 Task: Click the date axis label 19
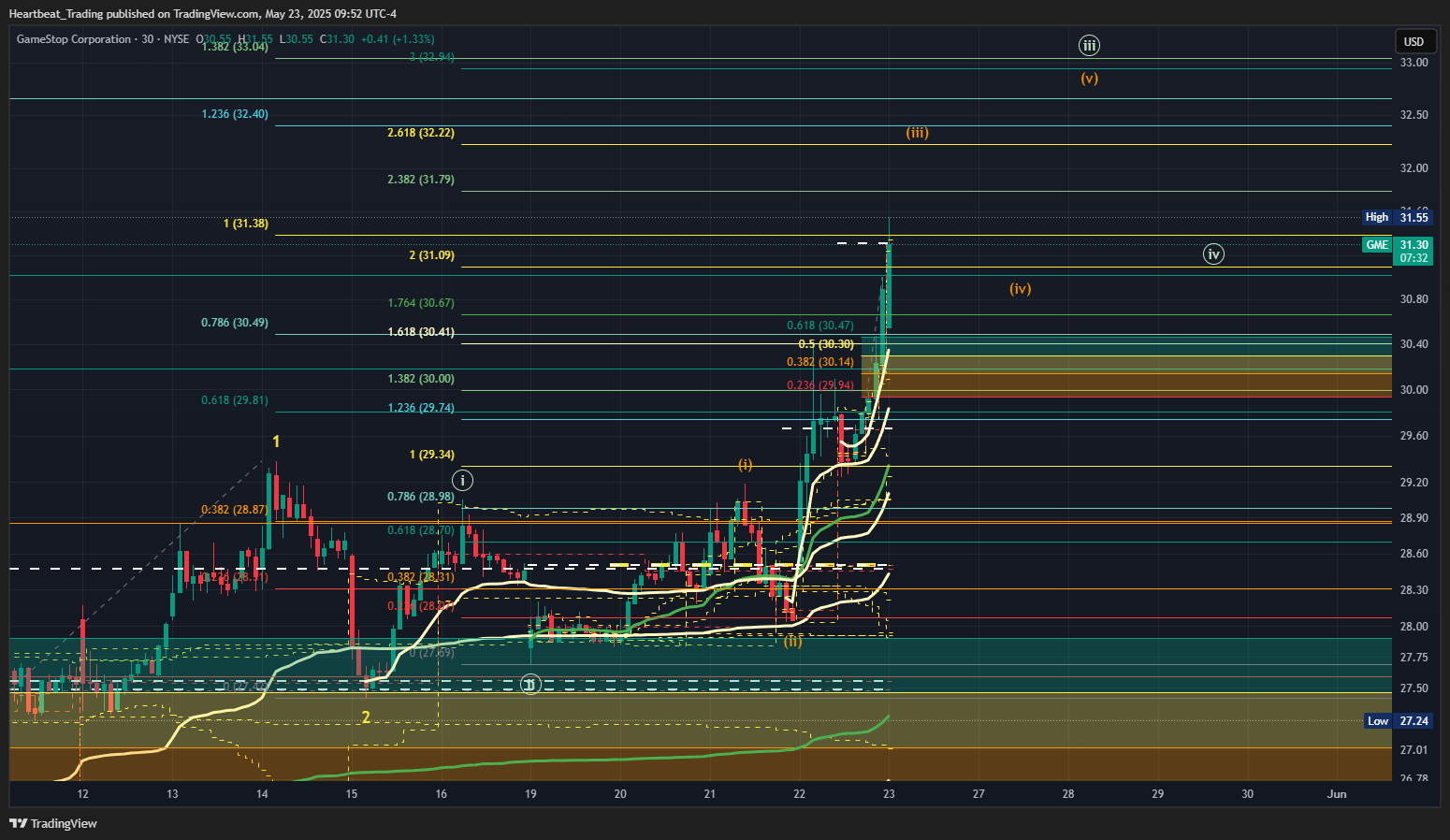[530, 794]
